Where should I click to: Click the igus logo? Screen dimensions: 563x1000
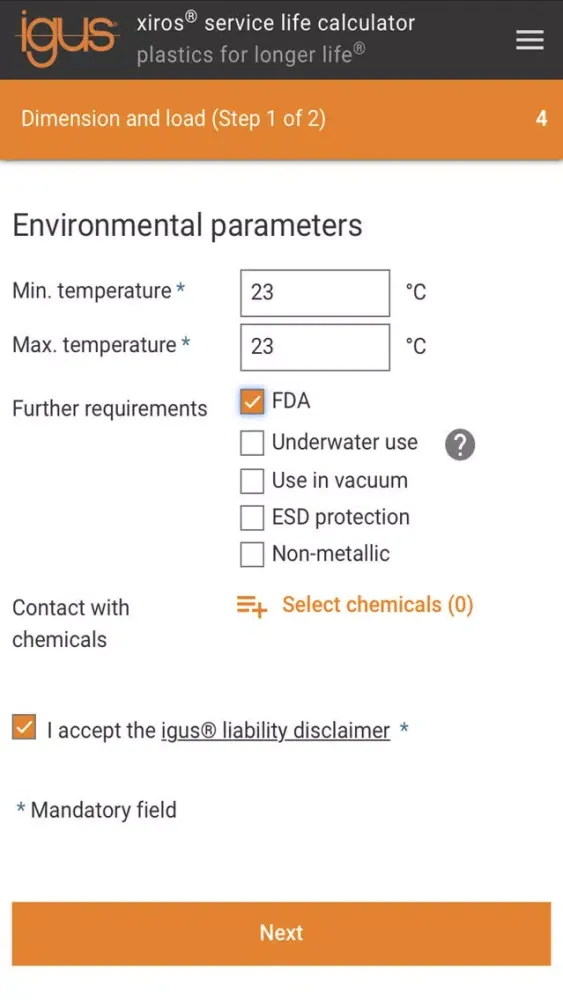68,38
